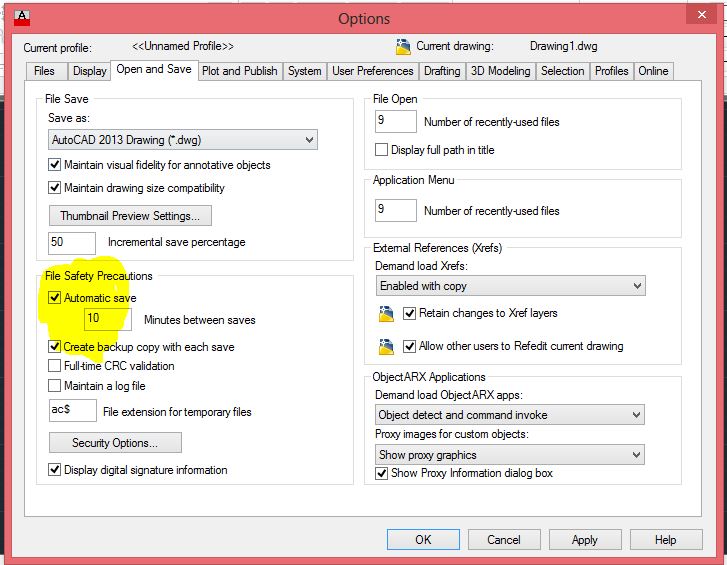
Task: Toggle Maintain visual fidelity for annotative objects
Action: click(55, 165)
